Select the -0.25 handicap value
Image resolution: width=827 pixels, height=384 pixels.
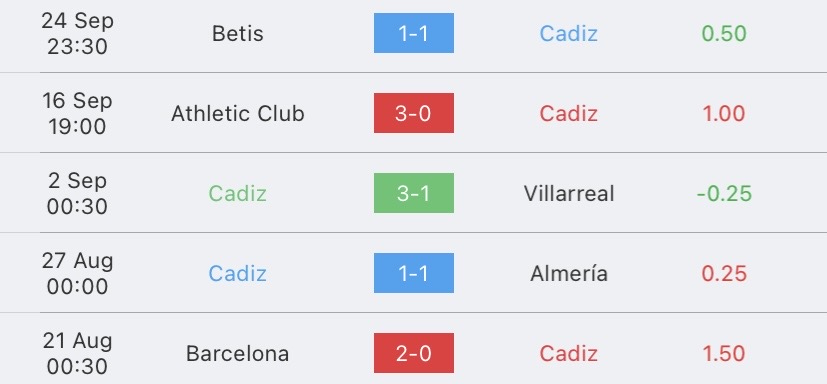point(724,194)
